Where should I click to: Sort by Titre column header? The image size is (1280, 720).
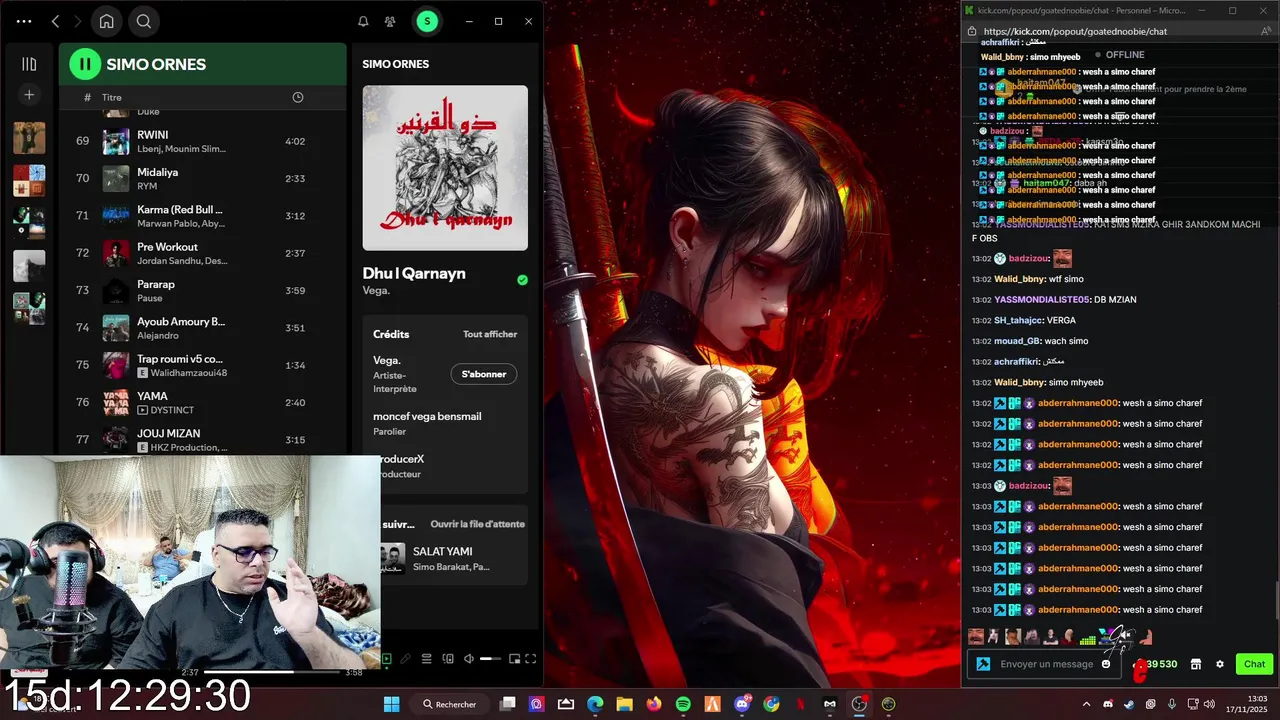click(111, 98)
